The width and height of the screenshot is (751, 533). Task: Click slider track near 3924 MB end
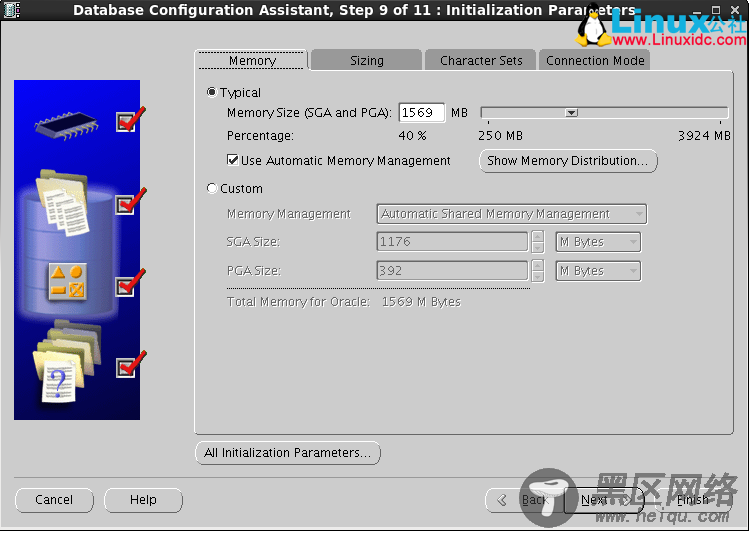718,113
